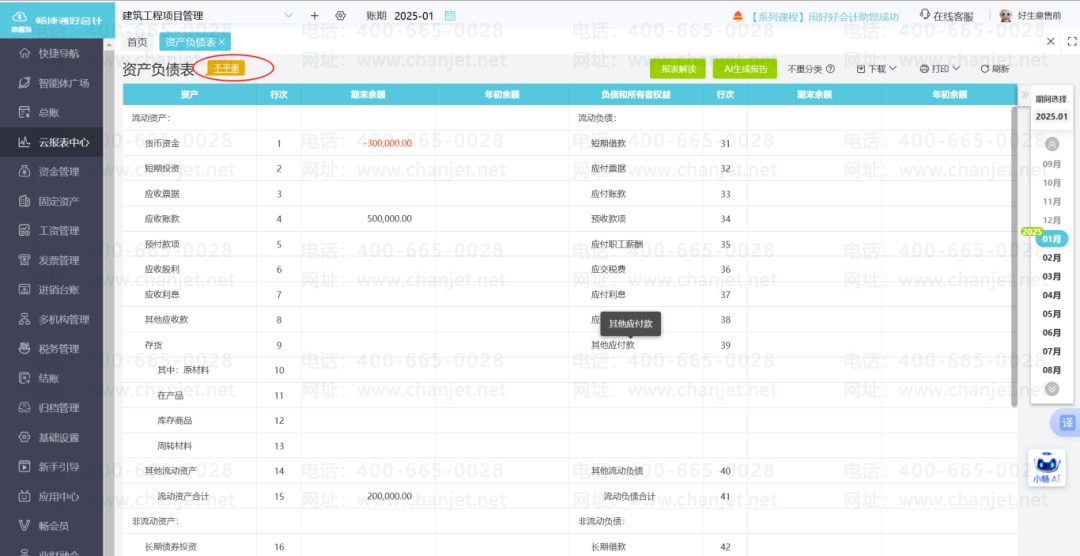1080x556 pixels.
Task: Open the 下载 dropdown
Action: coord(876,69)
